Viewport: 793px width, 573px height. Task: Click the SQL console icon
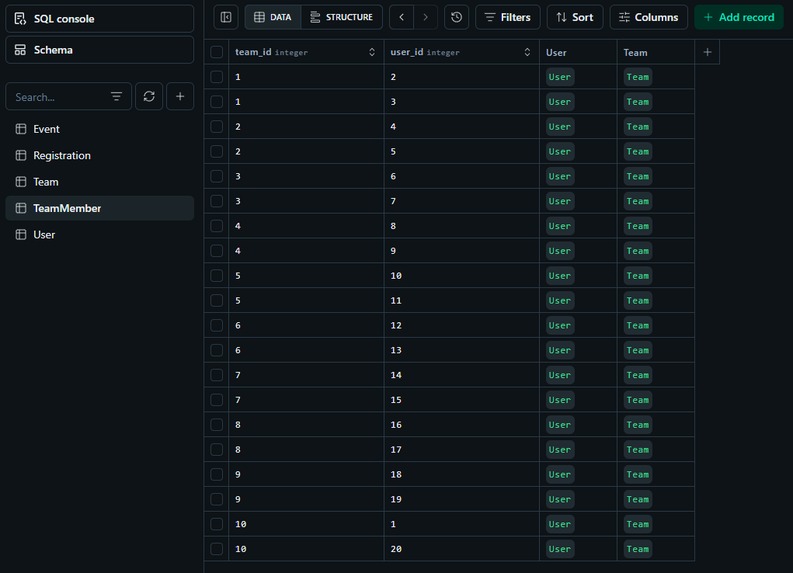[x=20, y=19]
